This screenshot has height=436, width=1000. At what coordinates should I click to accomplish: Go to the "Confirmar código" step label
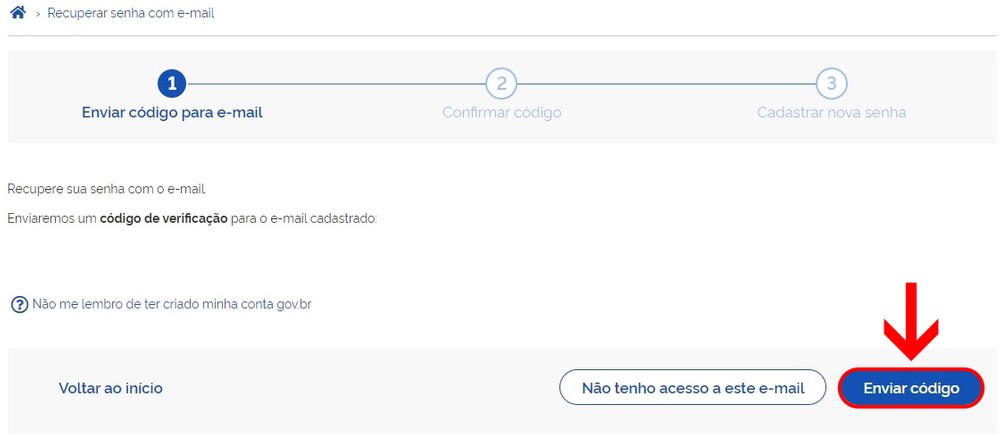[x=501, y=112]
